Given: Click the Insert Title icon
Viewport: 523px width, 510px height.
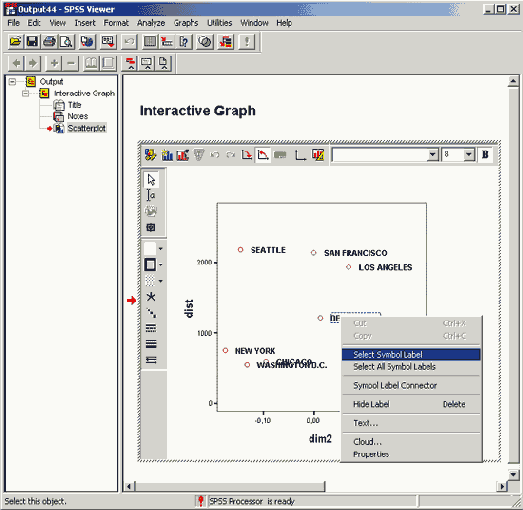Looking at the screenshot, I should [147, 63].
